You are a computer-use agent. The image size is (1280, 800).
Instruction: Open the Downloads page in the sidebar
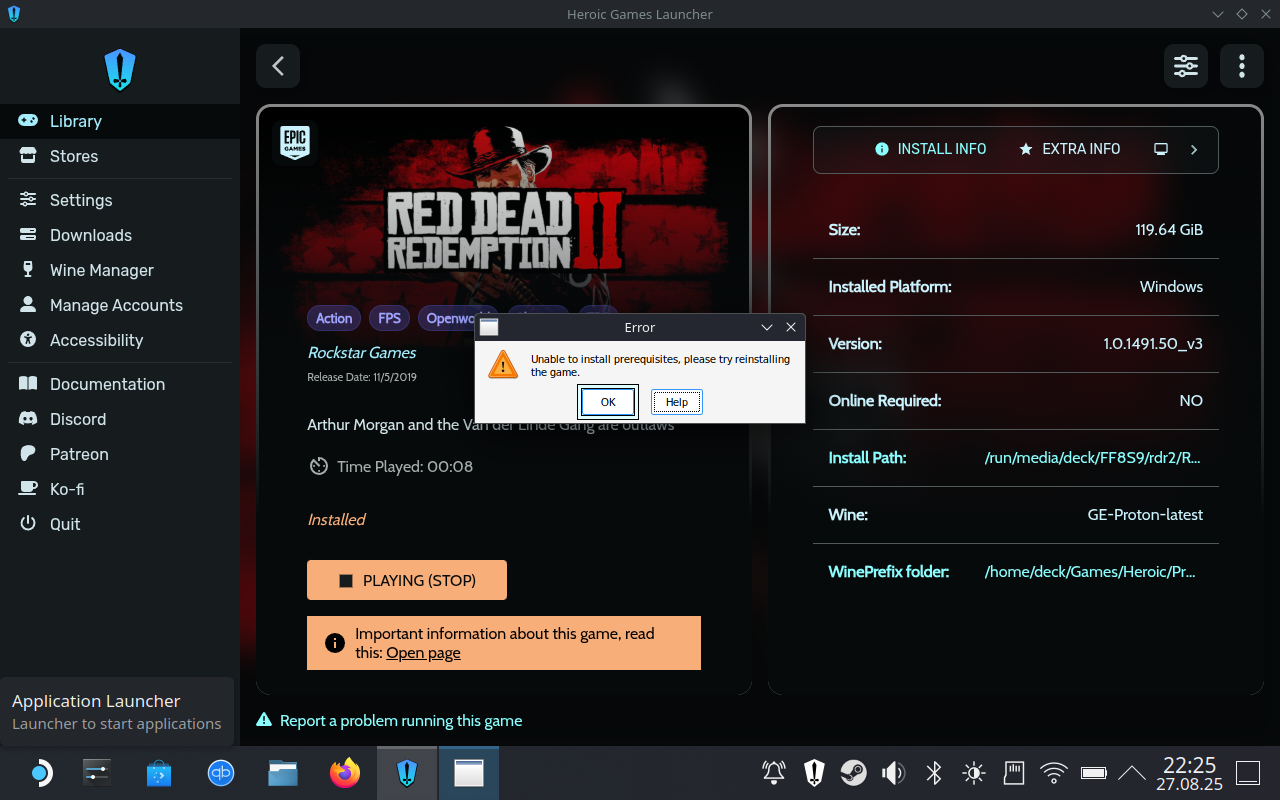pyautogui.click(x=120, y=235)
